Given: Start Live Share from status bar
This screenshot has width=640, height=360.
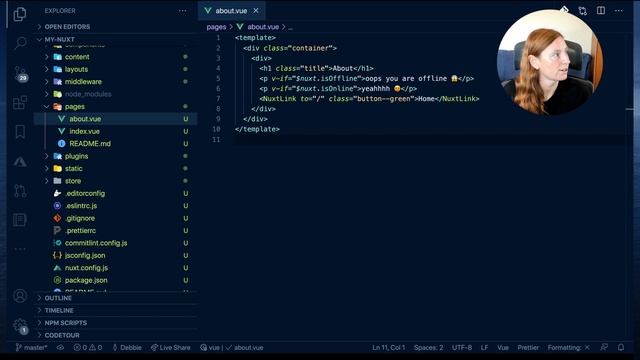Looking at the screenshot, I should 171,348.
